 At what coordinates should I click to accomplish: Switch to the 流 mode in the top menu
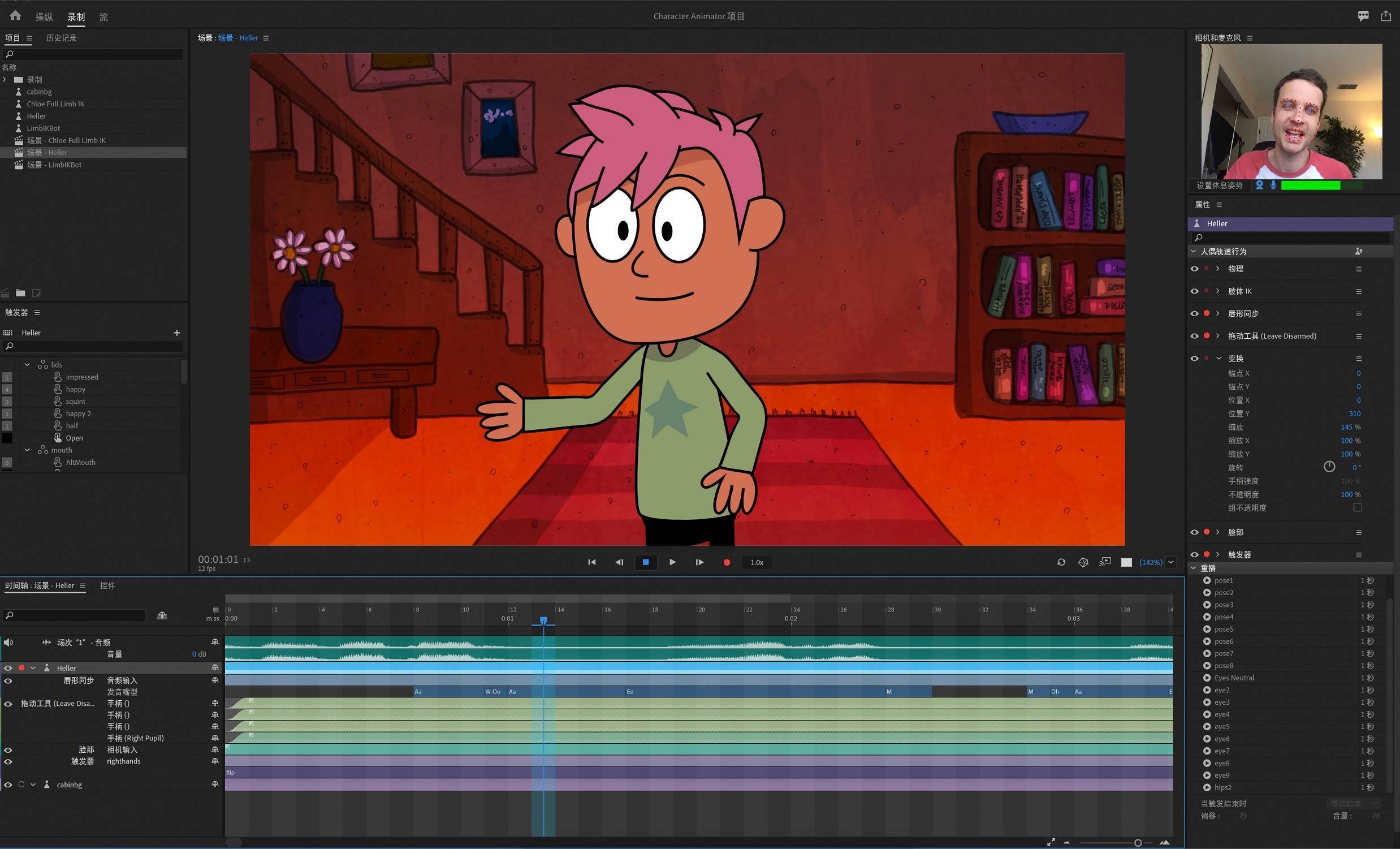(103, 17)
